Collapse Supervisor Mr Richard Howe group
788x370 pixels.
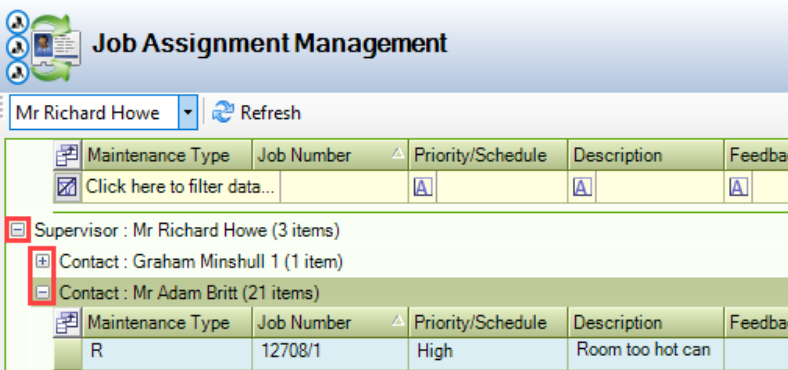(18, 230)
